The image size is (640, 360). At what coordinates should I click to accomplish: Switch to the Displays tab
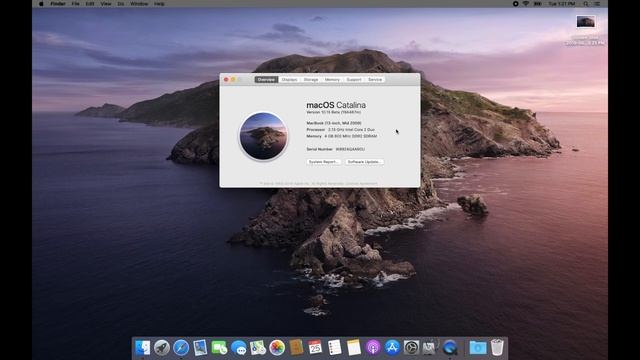(289, 80)
